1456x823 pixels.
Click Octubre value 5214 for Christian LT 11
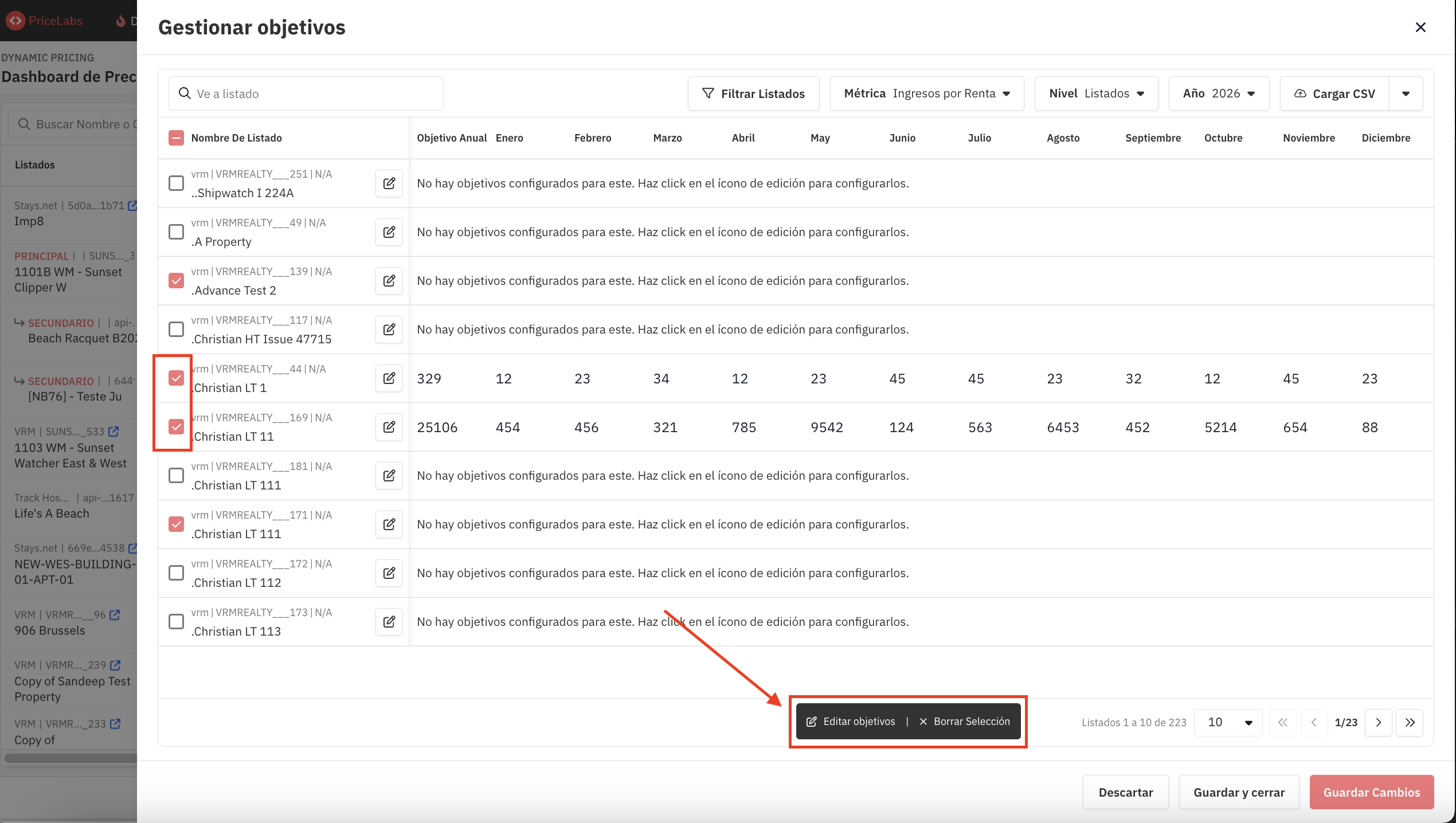click(1220, 427)
